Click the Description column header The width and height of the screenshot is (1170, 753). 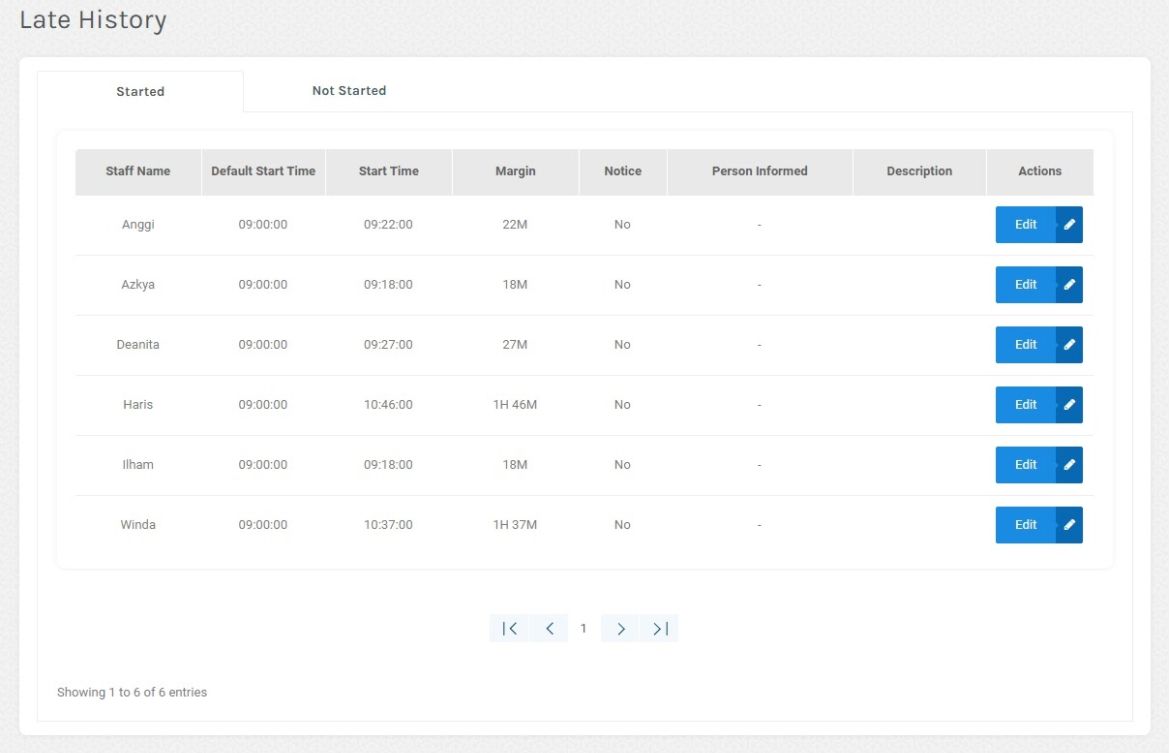[919, 171]
